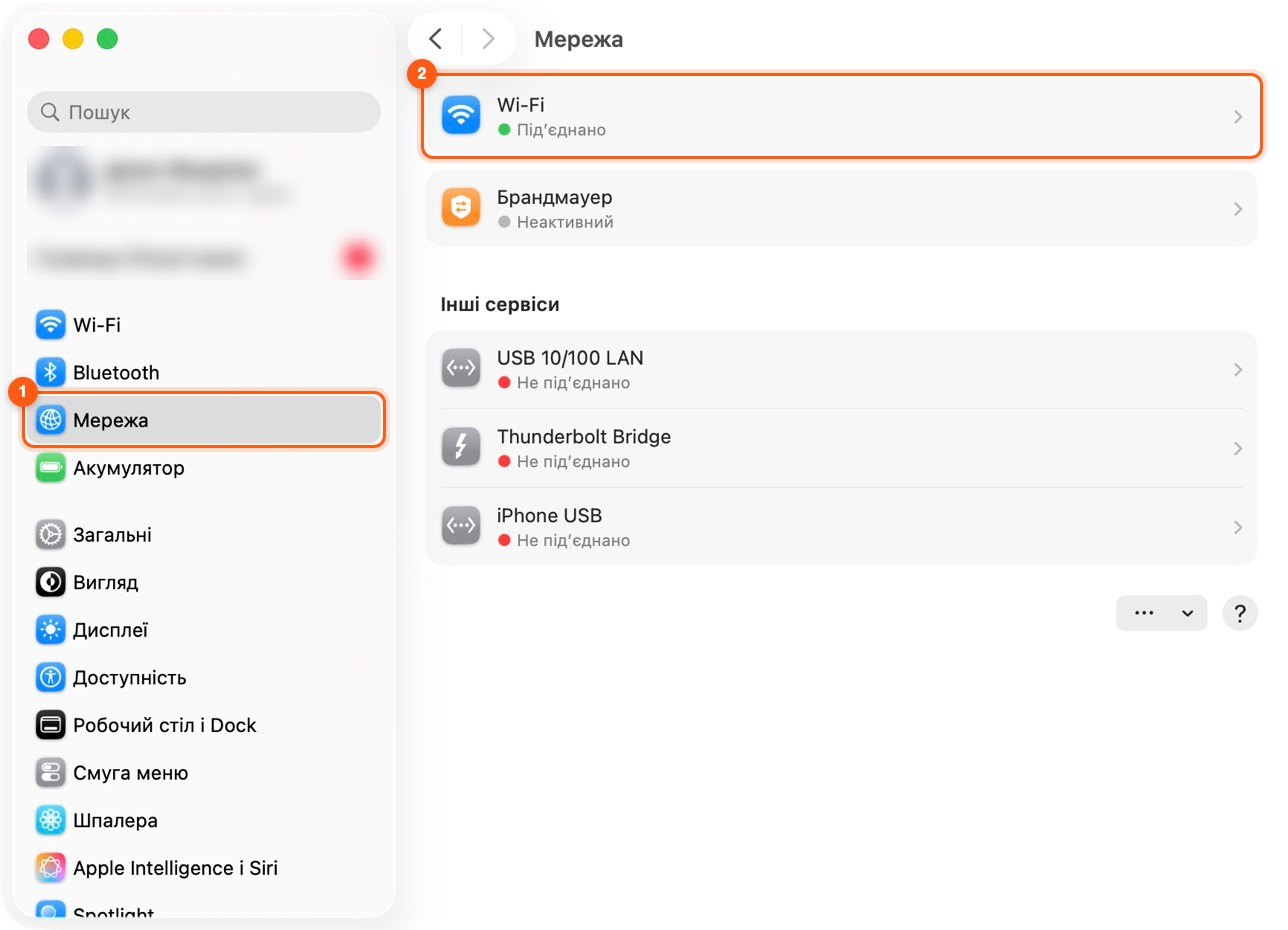1288x930 pixels.
Task: Expand the iPhone USB row chevron
Action: [1238, 526]
